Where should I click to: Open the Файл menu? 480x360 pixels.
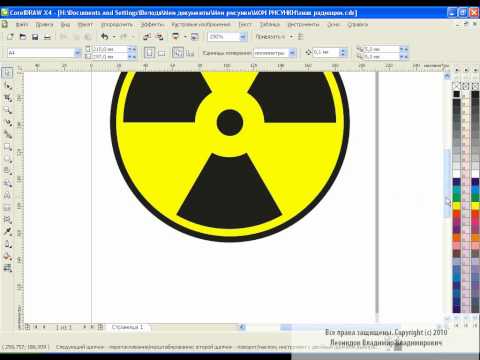(x=22, y=24)
